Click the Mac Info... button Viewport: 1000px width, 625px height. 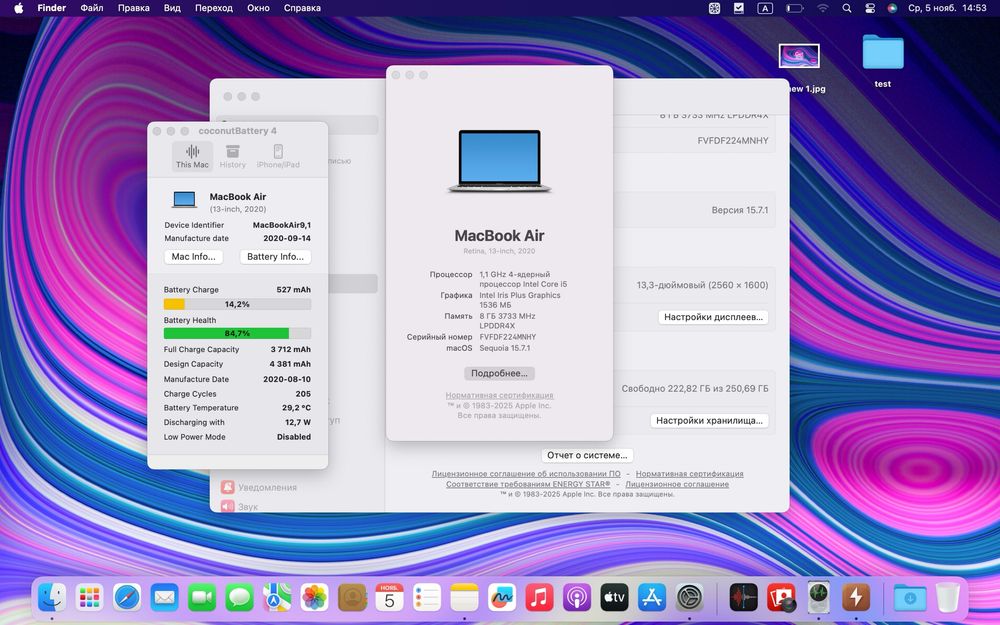[193, 256]
